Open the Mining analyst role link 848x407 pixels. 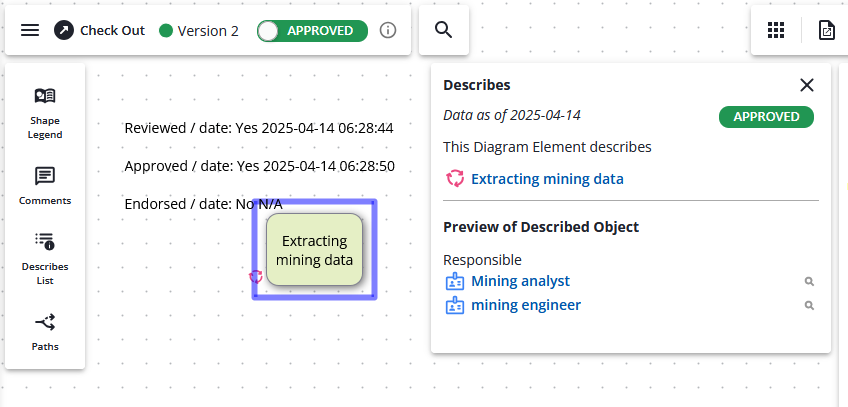(x=520, y=281)
